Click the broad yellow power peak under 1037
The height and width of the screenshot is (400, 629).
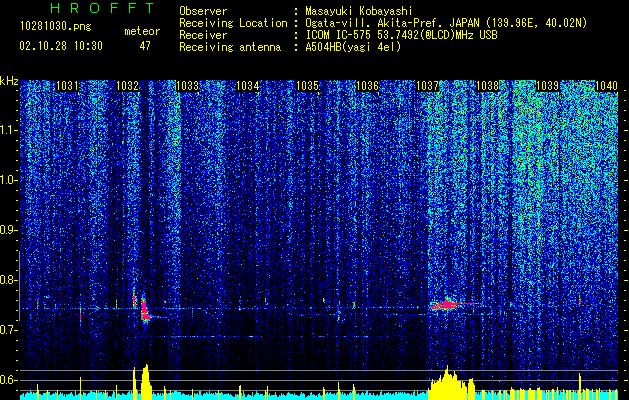coord(449,381)
